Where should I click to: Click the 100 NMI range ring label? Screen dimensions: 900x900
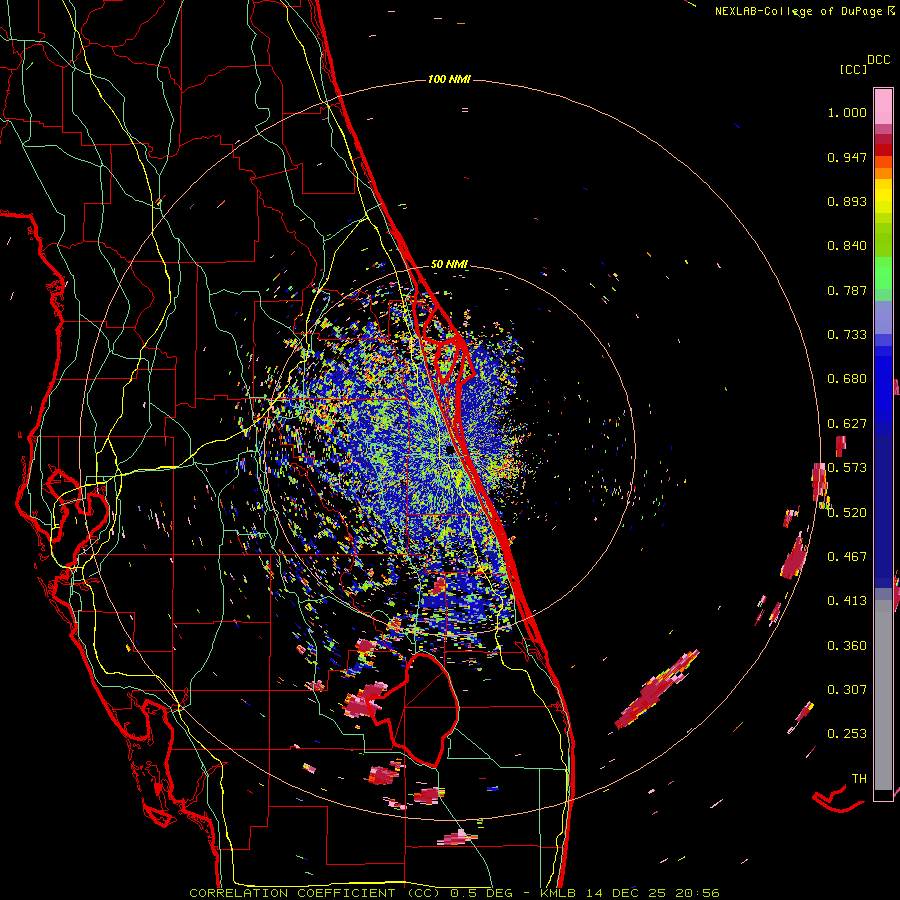[449, 79]
